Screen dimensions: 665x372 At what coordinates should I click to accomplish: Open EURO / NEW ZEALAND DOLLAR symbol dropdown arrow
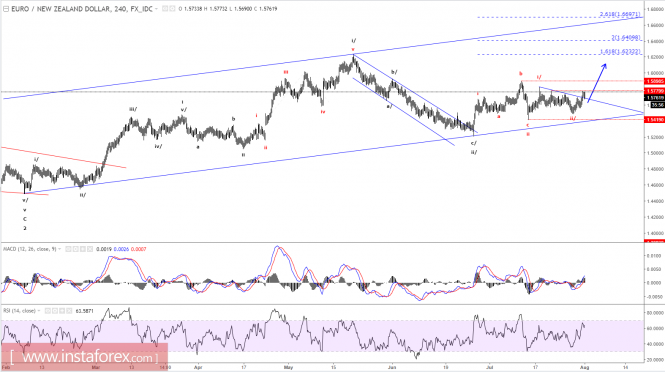tap(156, 8)
